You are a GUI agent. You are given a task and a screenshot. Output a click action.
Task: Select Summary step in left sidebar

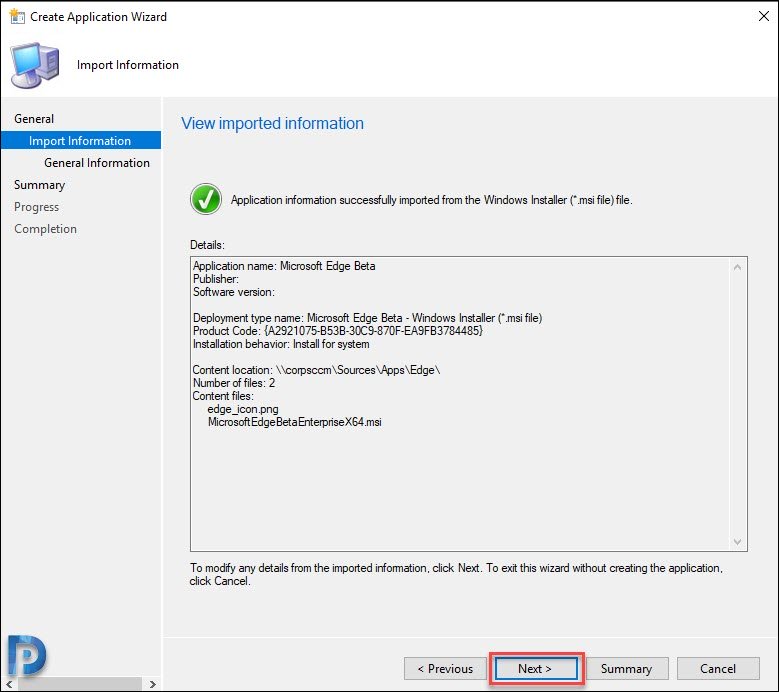click(x=39, y=185)
